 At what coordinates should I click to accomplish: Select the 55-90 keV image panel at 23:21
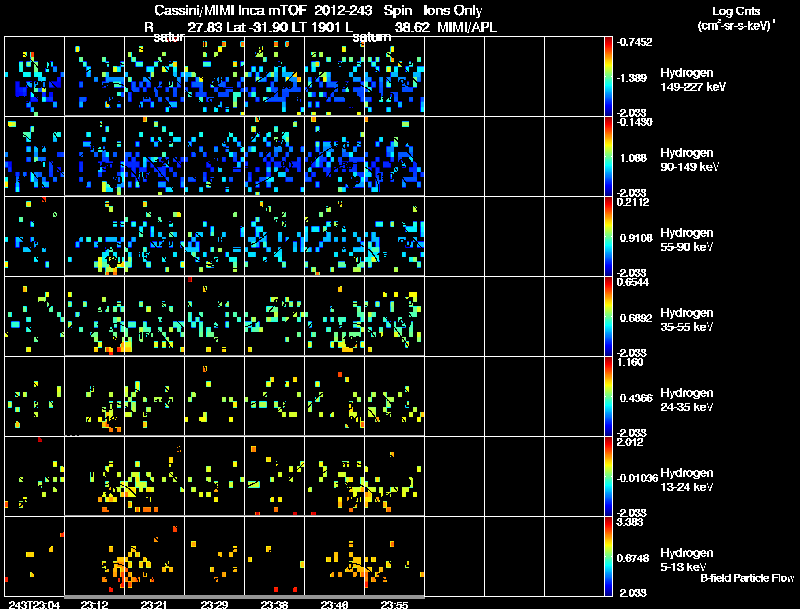click(x=155, y=237)
